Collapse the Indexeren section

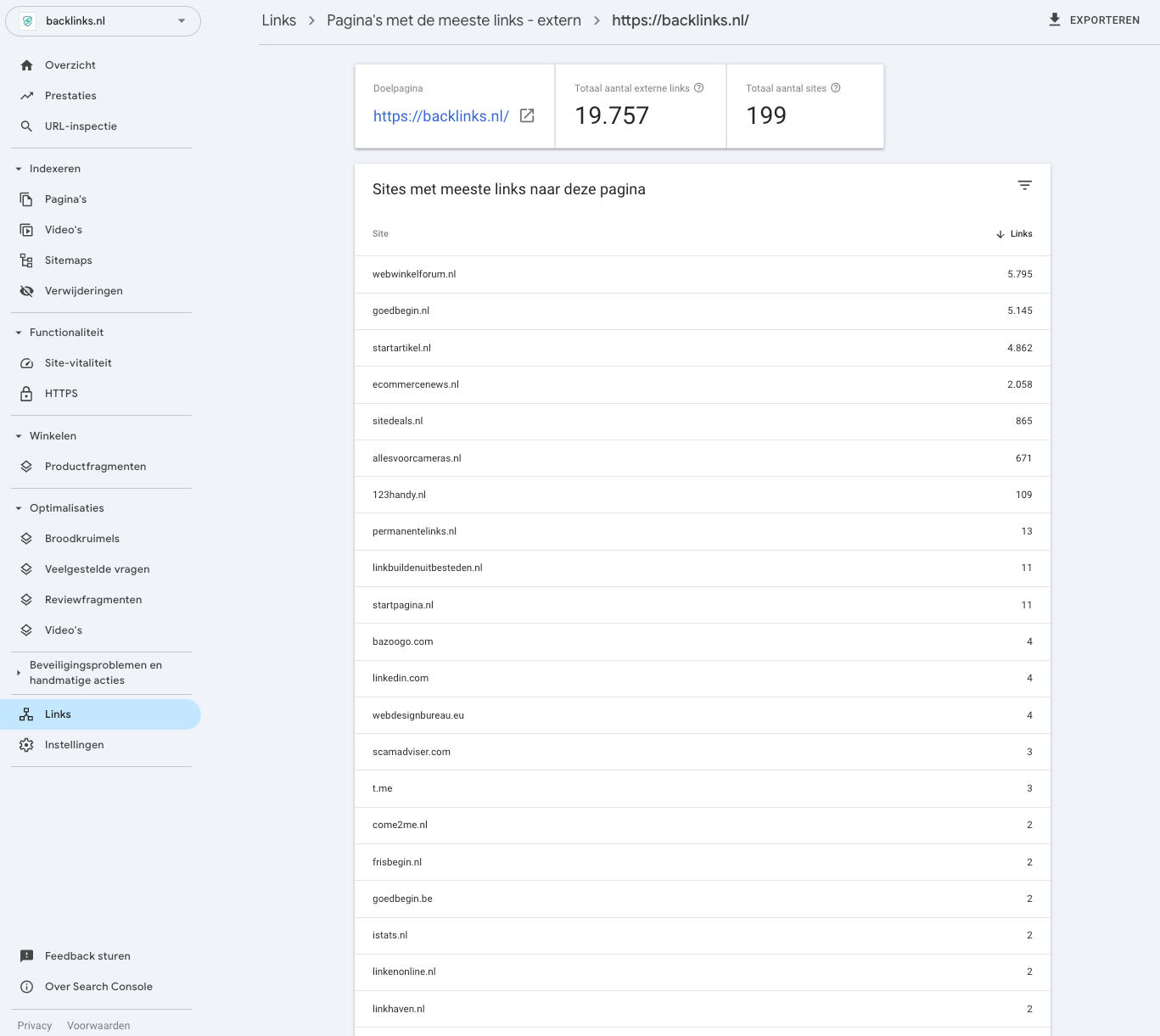(18, 168)
